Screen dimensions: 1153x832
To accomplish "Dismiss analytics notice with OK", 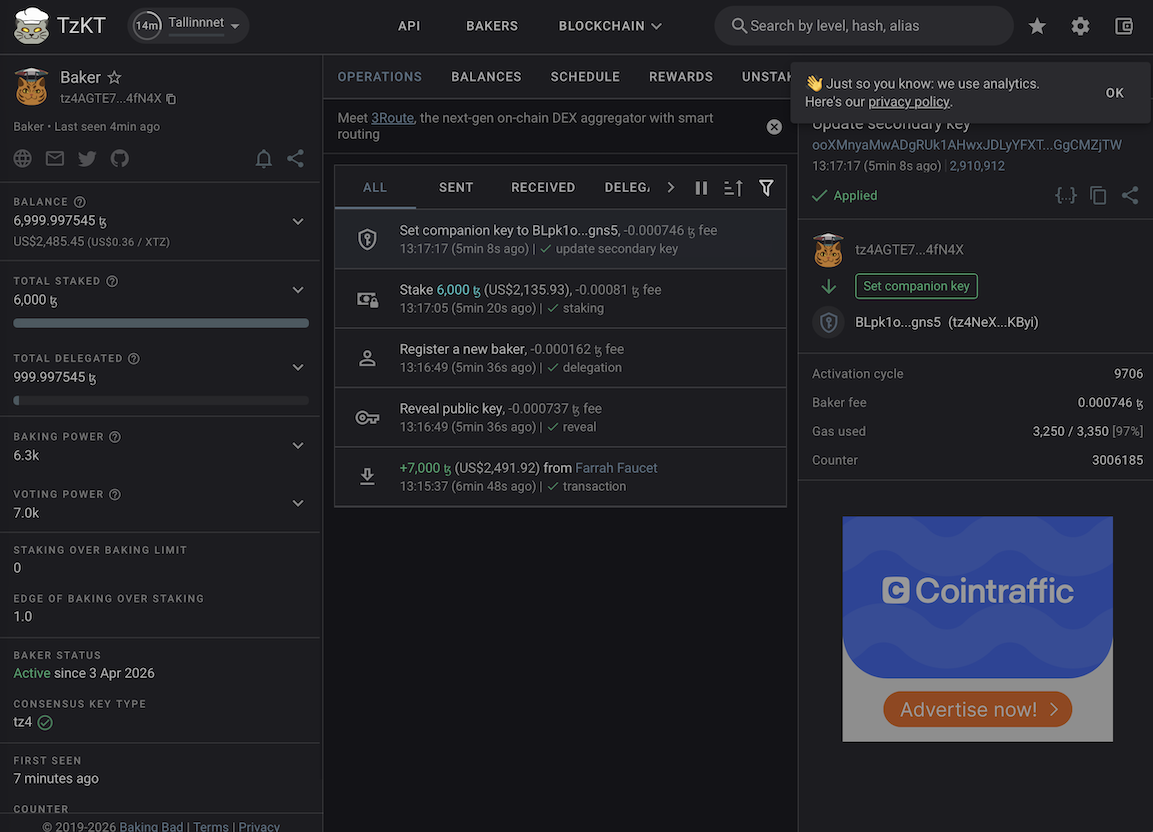I will tap(1114, 93).
